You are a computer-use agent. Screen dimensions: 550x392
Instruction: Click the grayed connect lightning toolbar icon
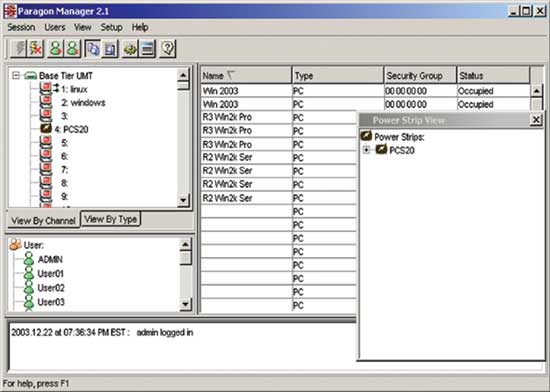coord(19,48)
